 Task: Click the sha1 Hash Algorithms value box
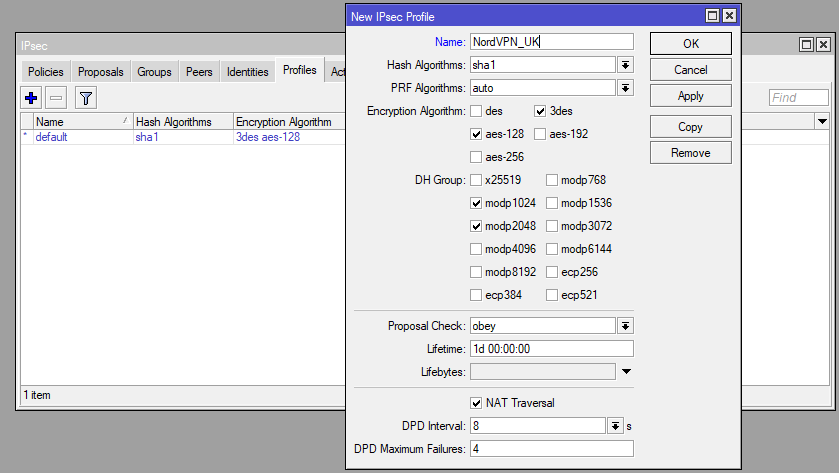click(x=543, y=65)
